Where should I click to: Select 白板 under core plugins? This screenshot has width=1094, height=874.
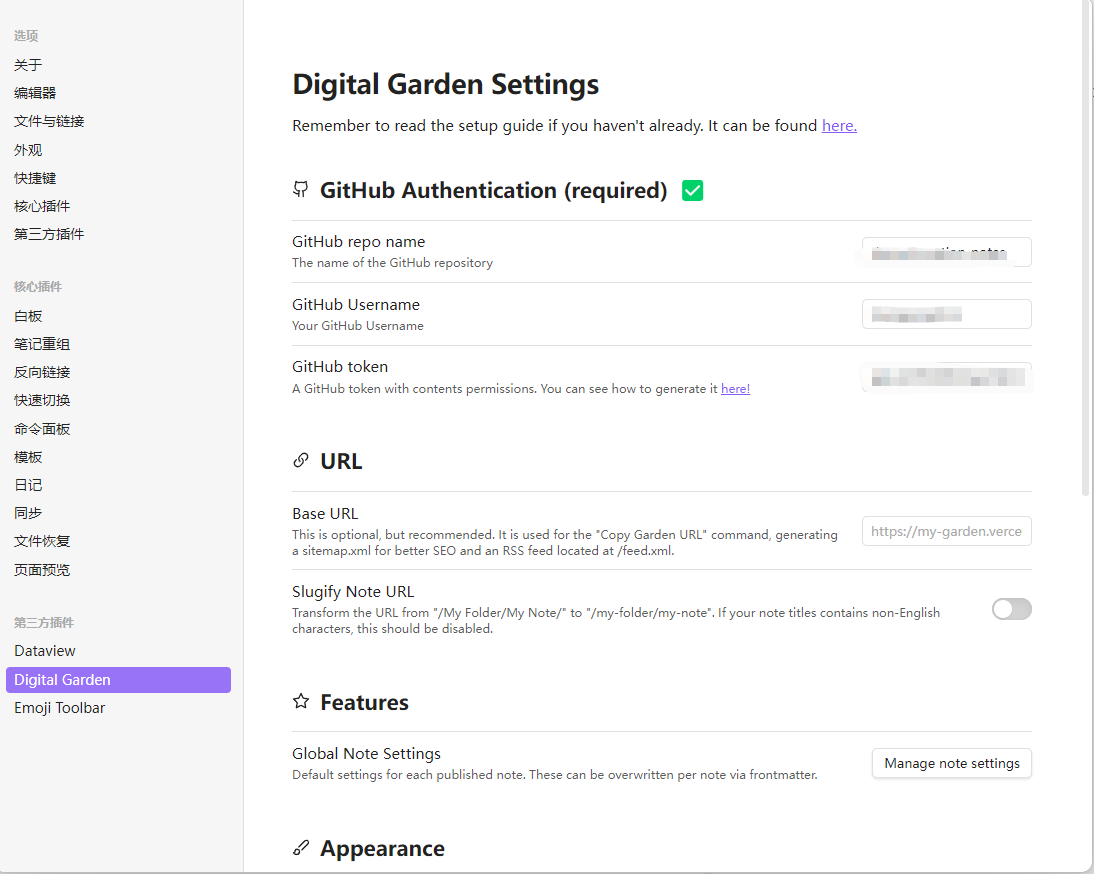27,315
